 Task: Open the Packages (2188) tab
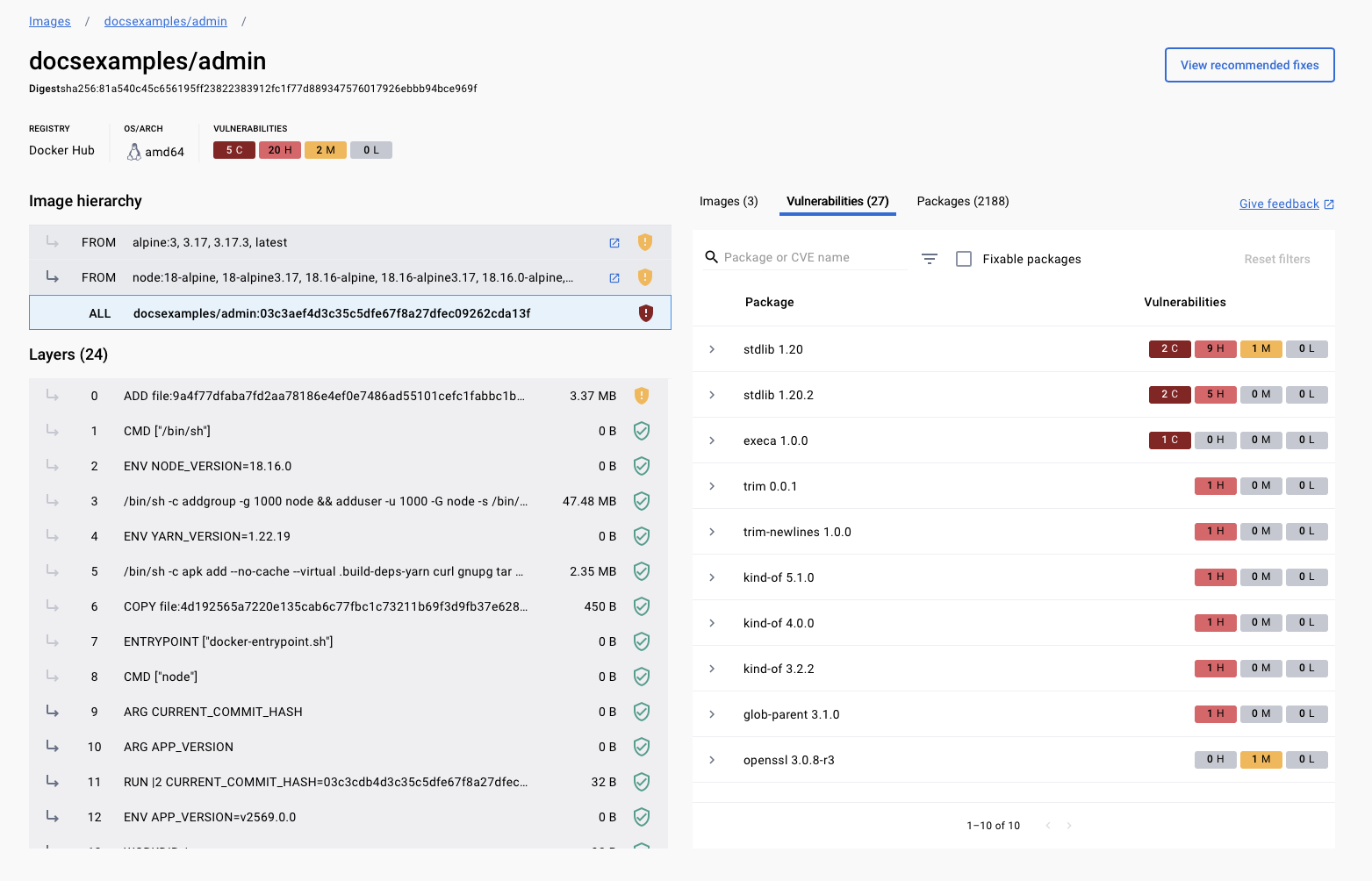tap(963, 201)
